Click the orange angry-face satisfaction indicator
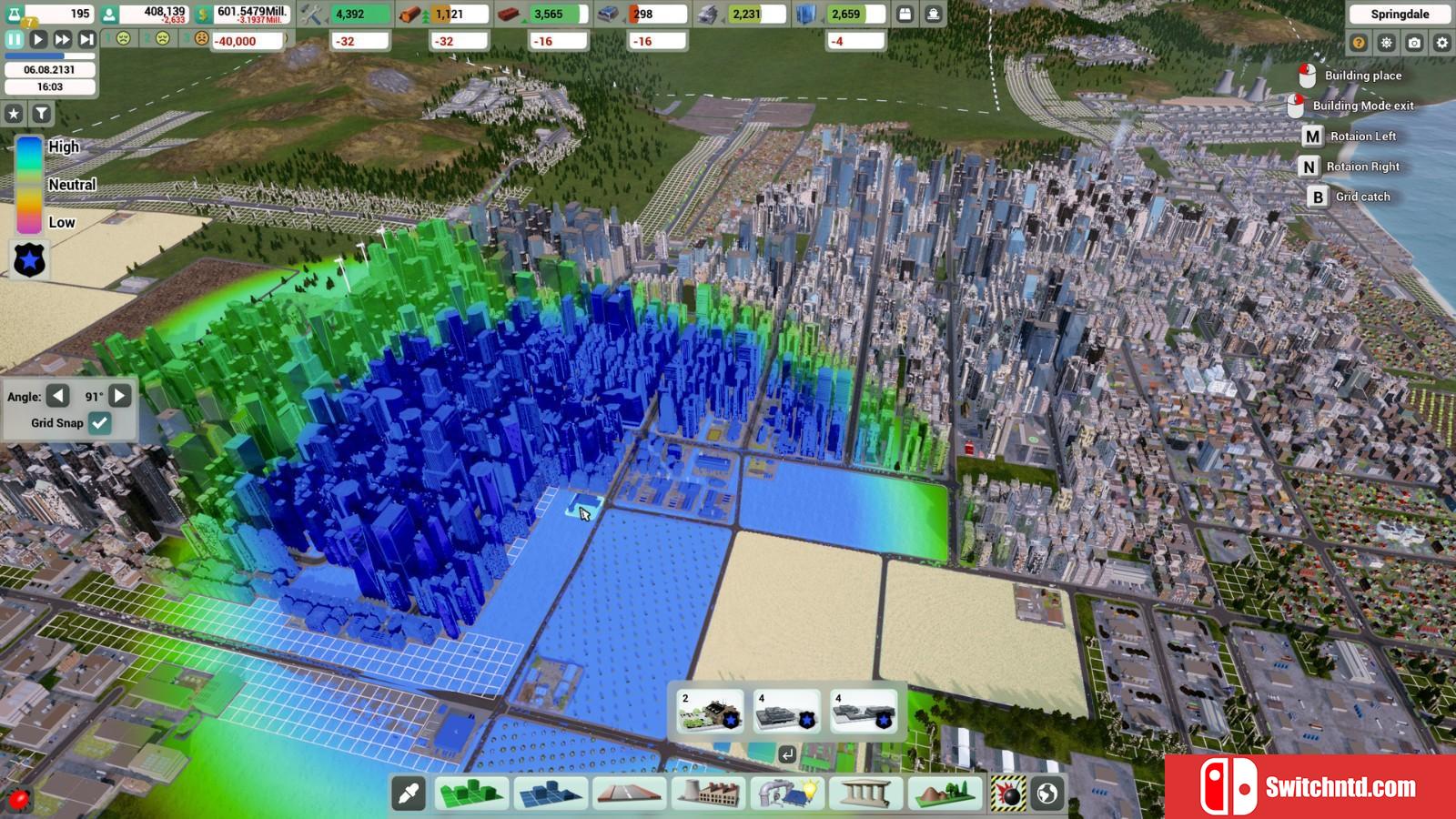1456x819 pixels. [x=202, y=38]
